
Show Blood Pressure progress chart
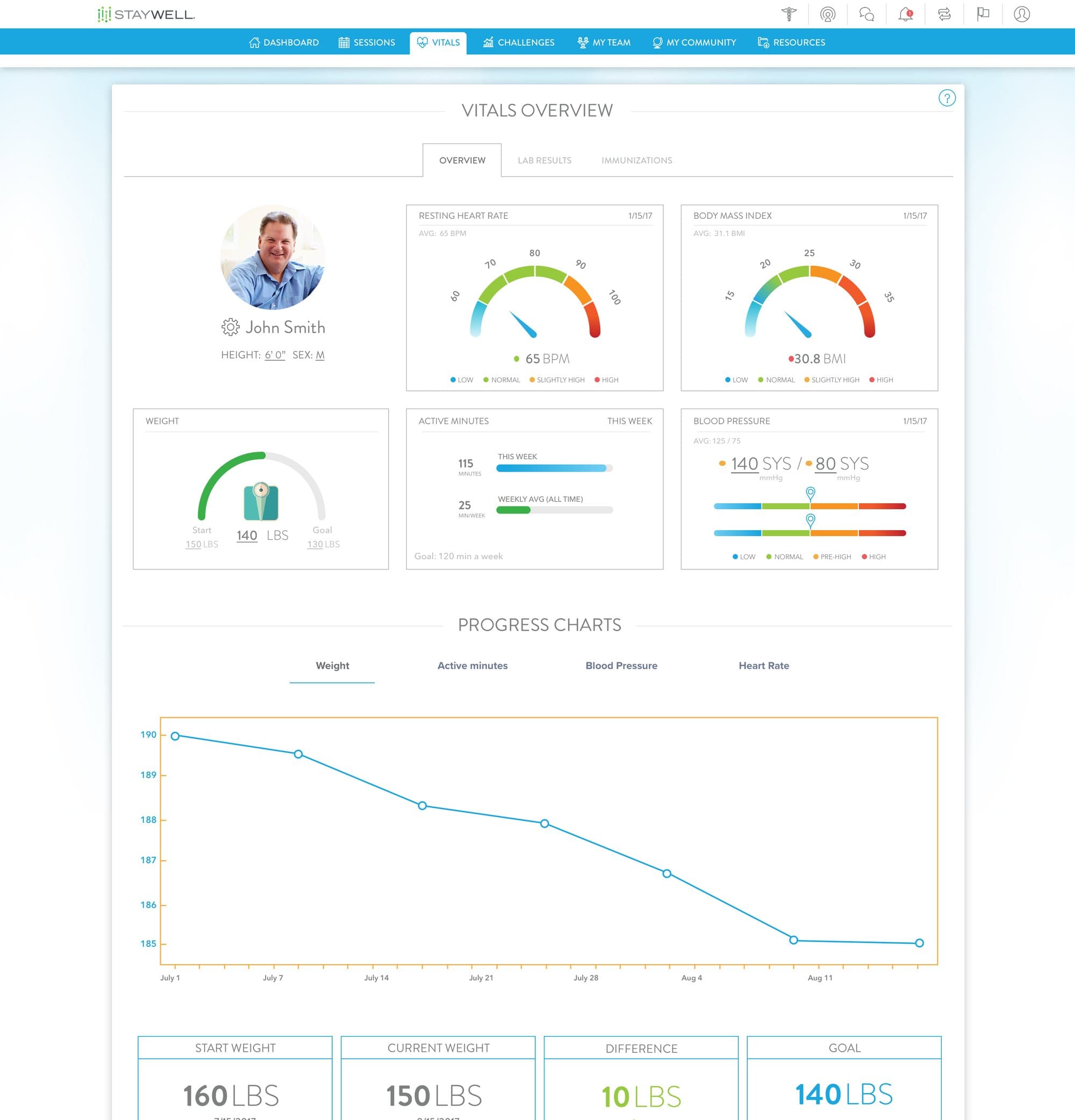(621, 666)
